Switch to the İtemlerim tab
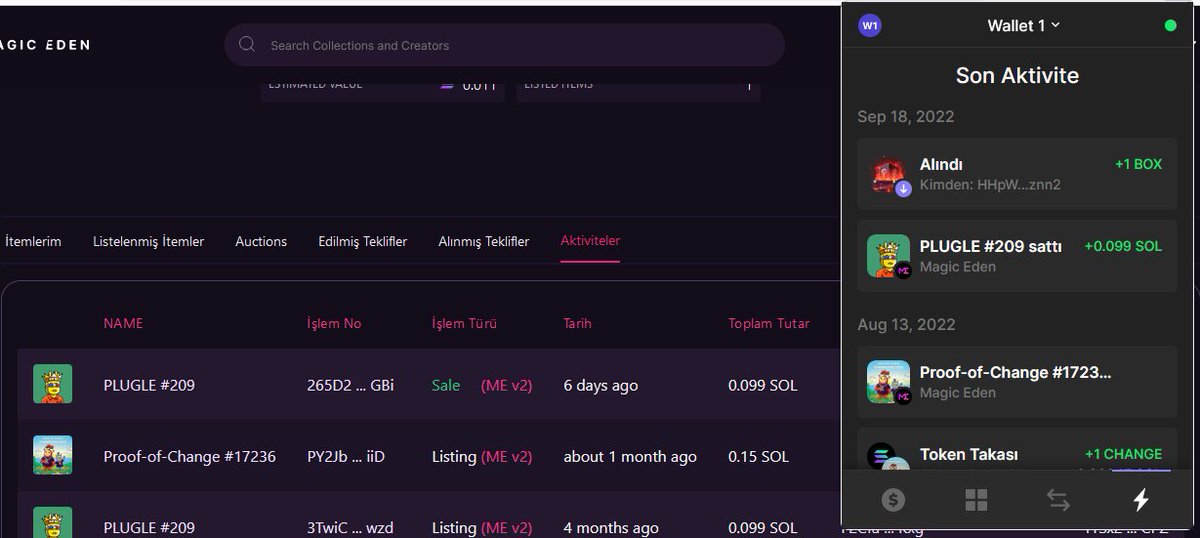This screenshot has height=538, width=1200. 33,241
